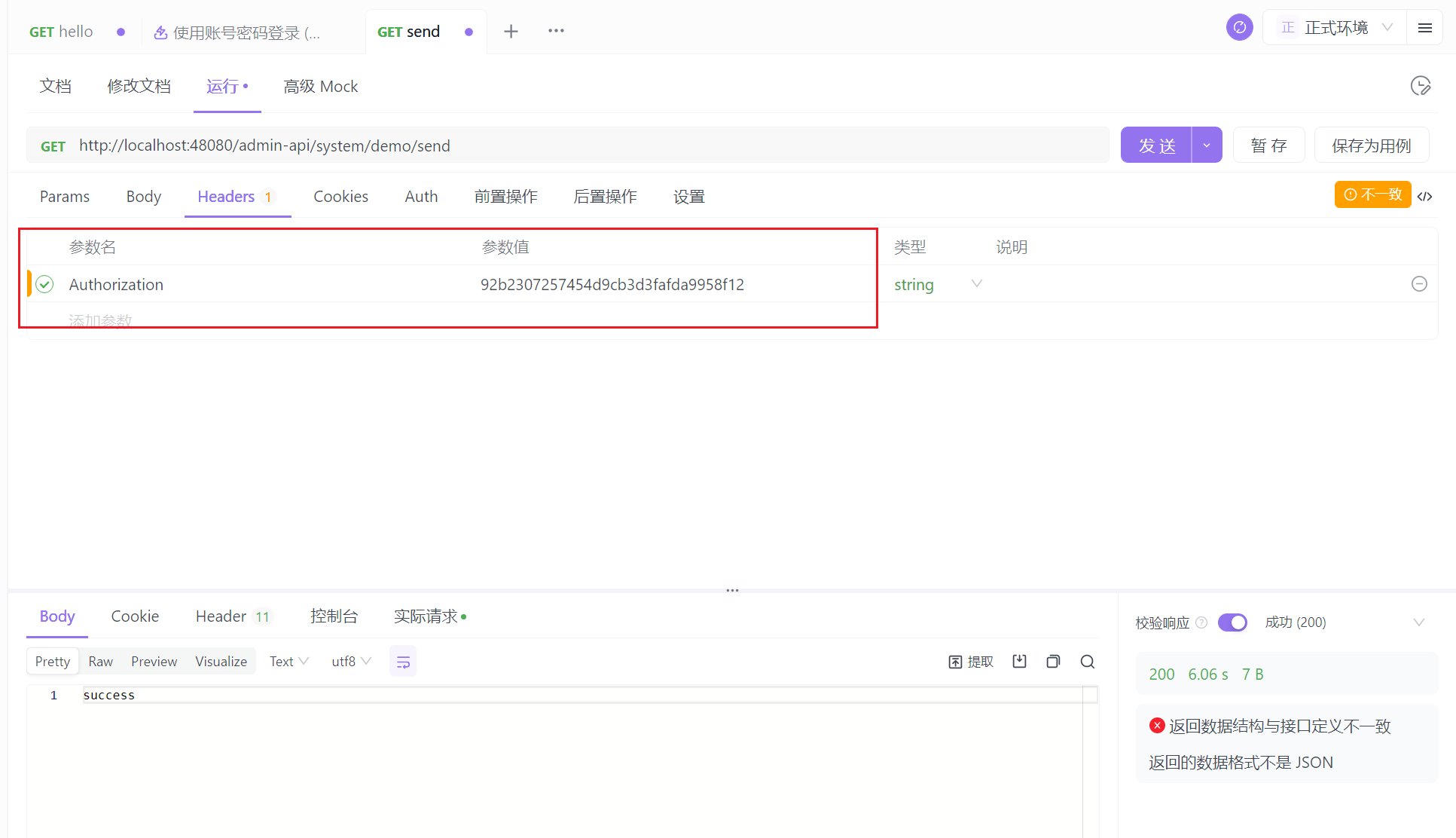Search within the response body
The width and height of the screenshot is (1456, 838).
click(1087, 661)
